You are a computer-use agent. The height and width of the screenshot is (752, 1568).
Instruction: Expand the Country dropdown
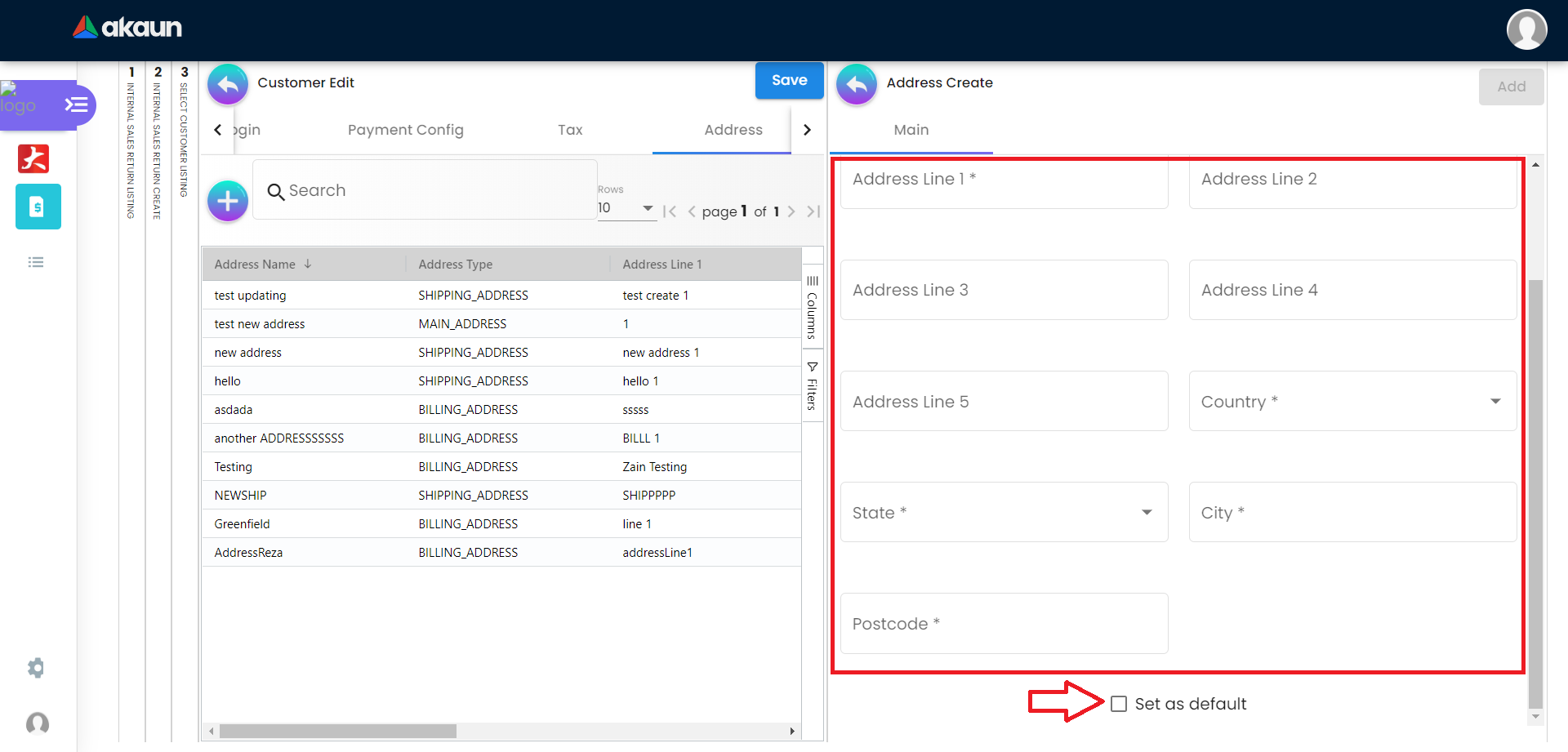(1494, 401)
